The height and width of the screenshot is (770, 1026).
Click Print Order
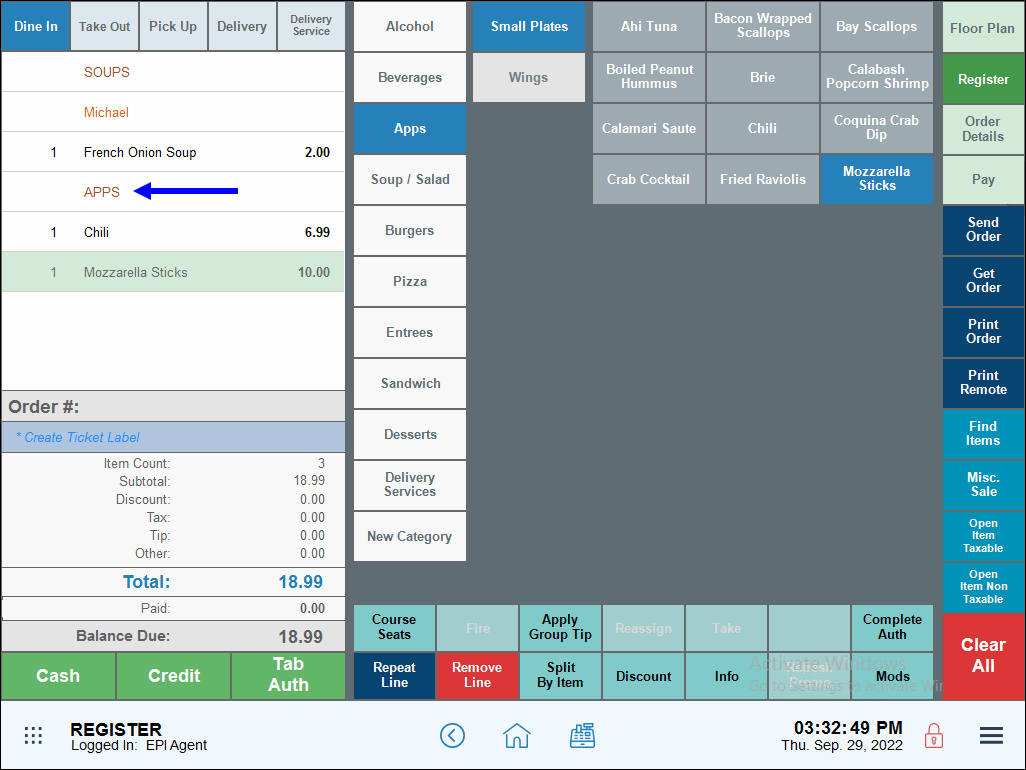[x=983, y=332]
